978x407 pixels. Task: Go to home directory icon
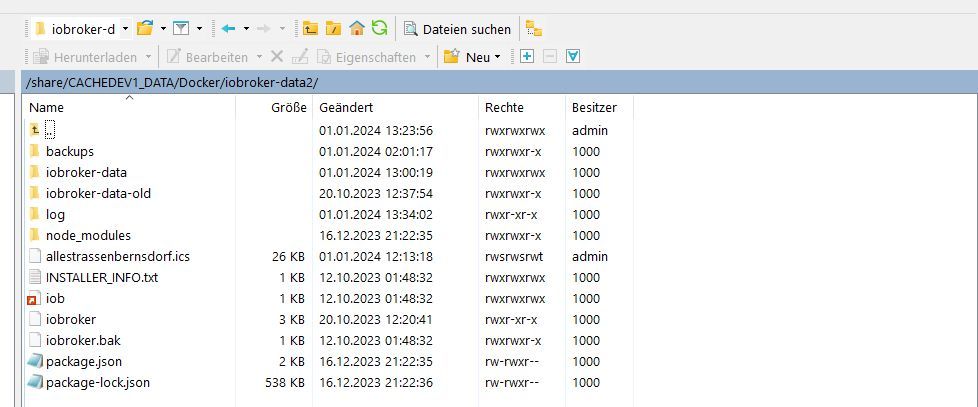pos(357,28)
